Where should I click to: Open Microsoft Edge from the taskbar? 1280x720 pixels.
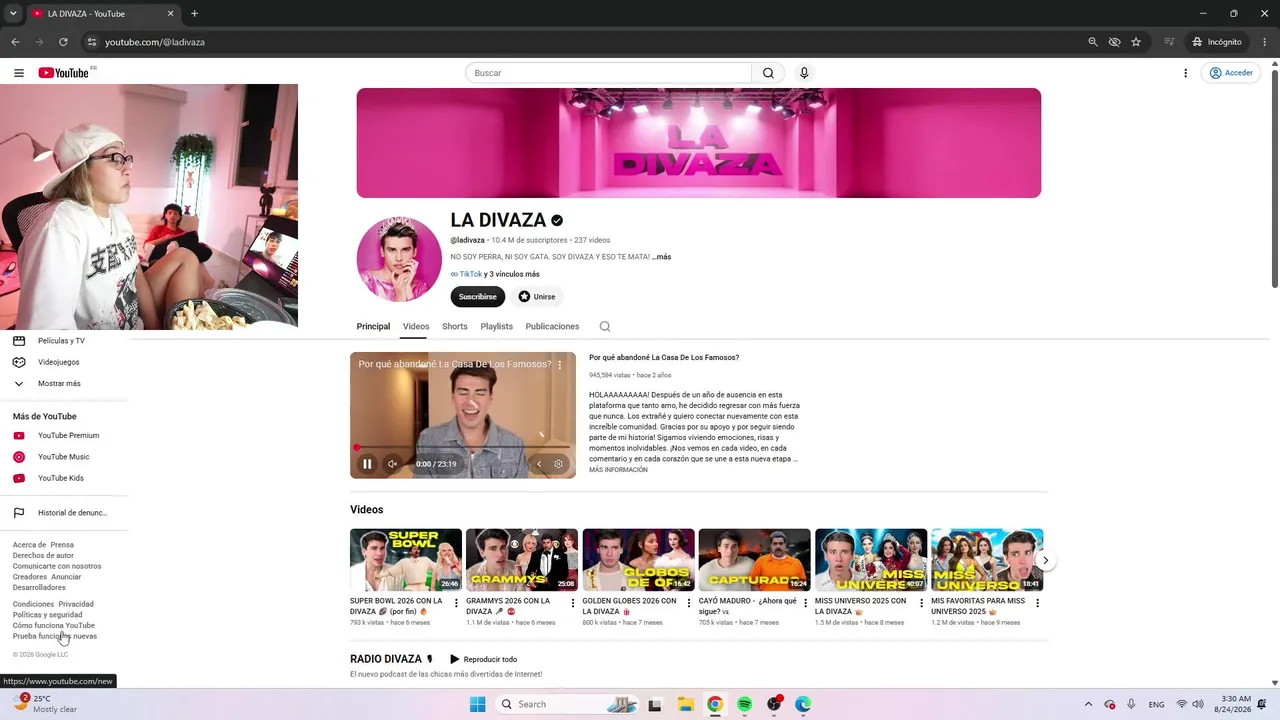(803, 704)
